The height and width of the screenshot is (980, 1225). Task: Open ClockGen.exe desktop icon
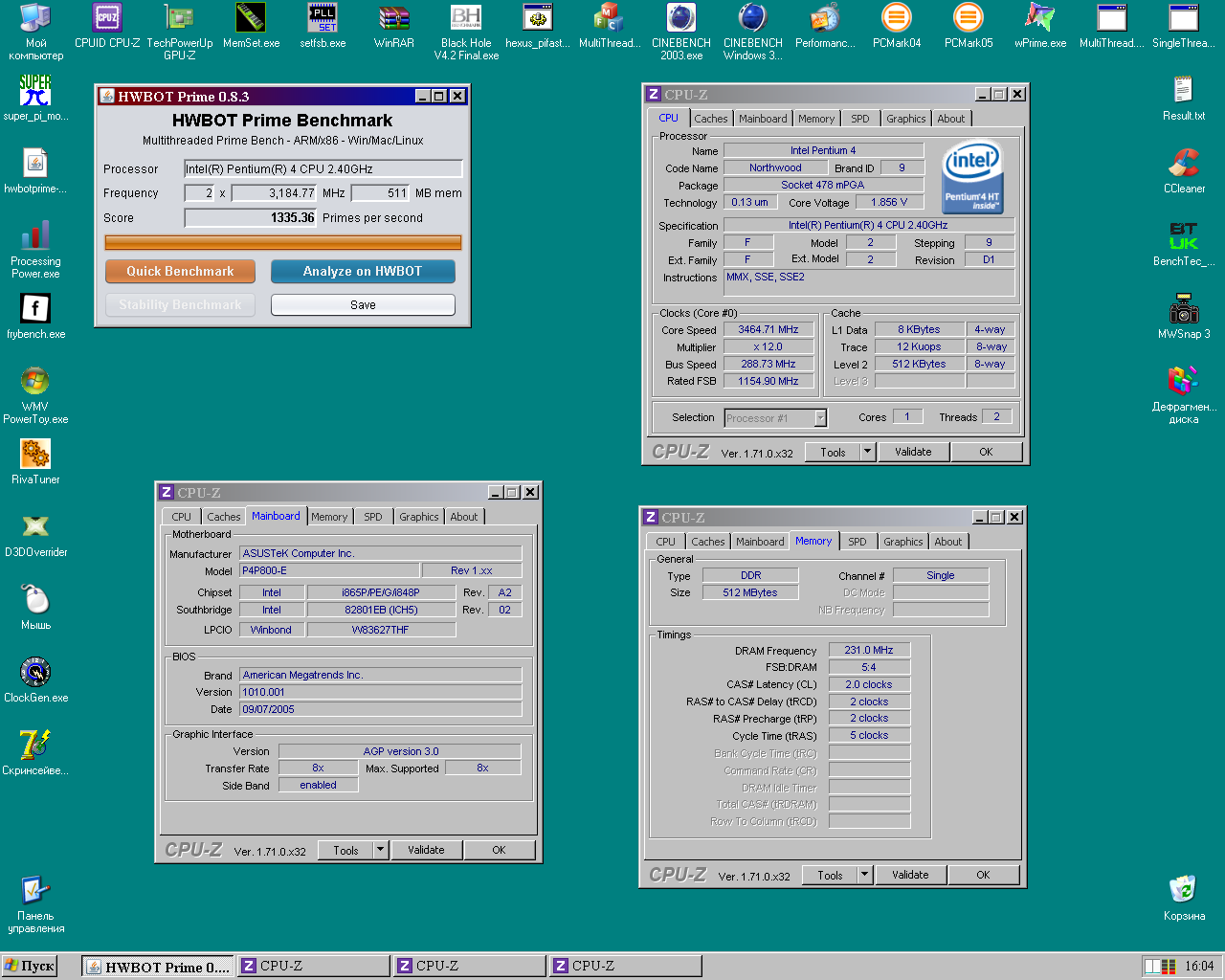35,680
